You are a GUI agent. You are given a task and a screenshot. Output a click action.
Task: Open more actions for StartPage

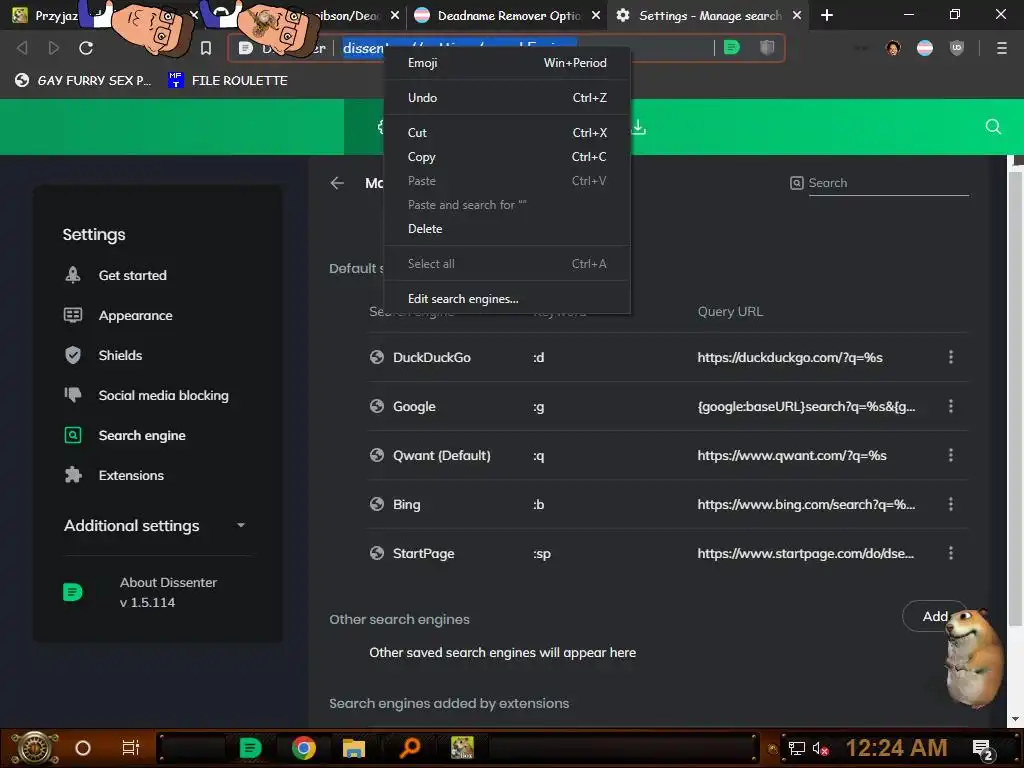[951, 553]
